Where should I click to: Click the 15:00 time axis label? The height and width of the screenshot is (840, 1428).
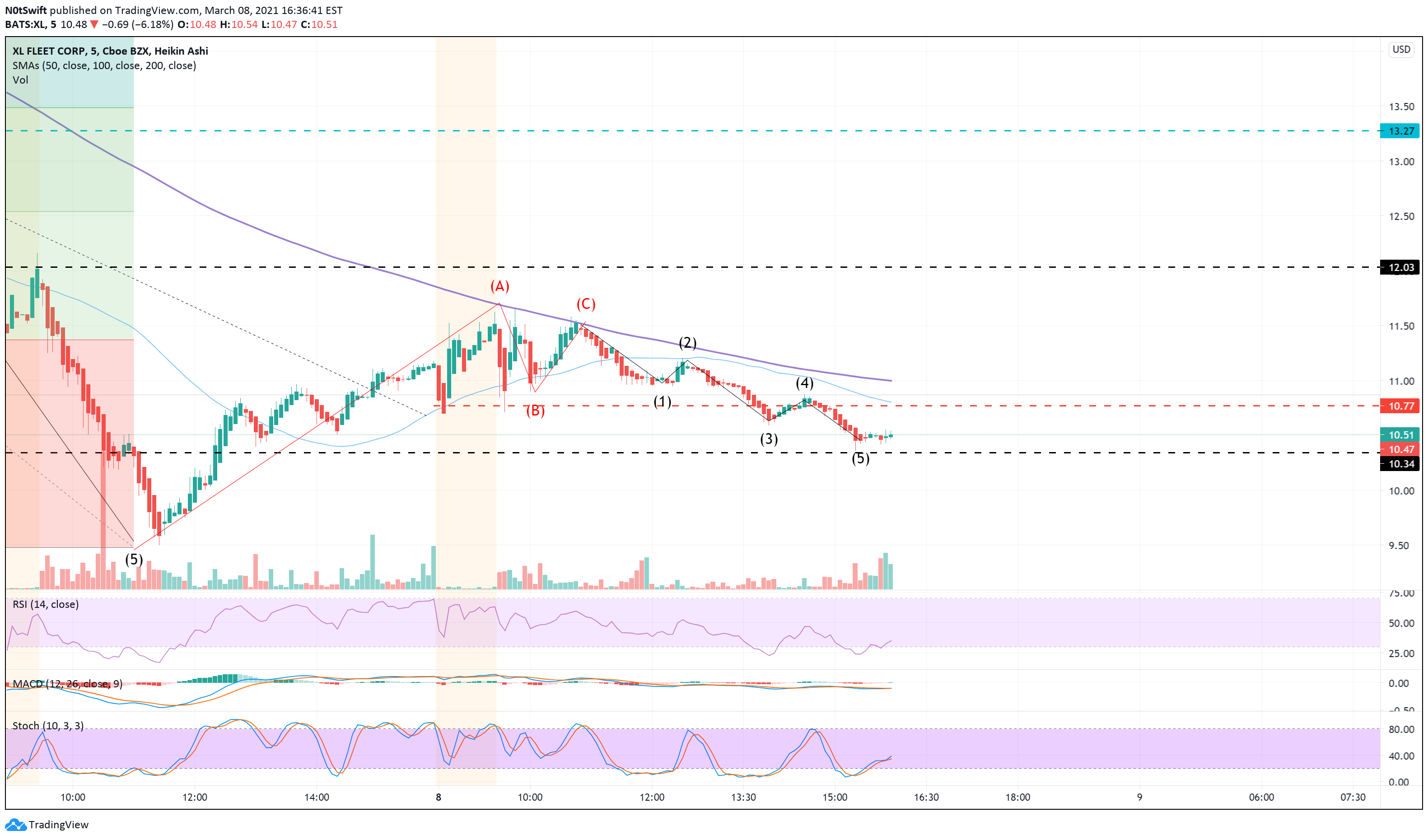click(x=835, y=798)
